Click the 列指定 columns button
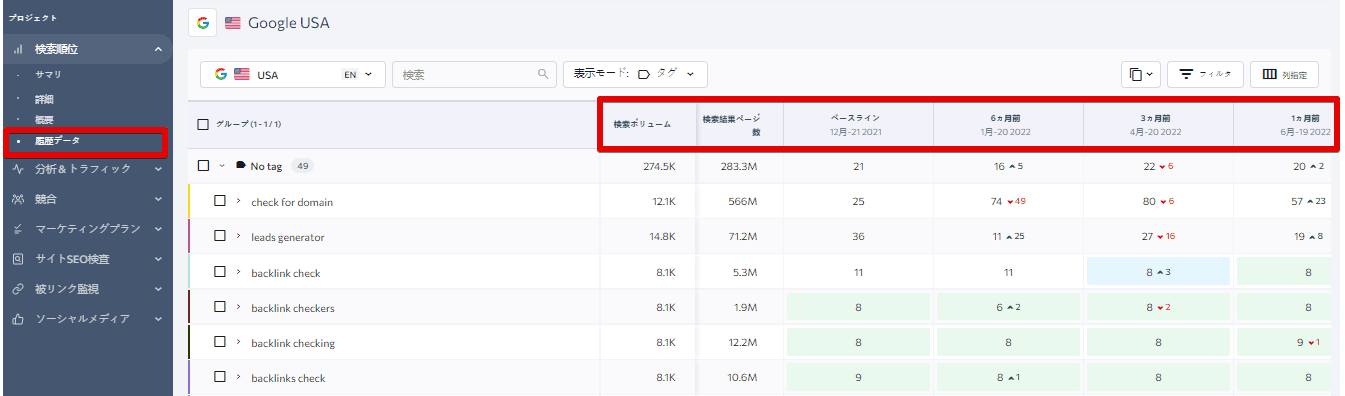 (x=1284, y=74)
